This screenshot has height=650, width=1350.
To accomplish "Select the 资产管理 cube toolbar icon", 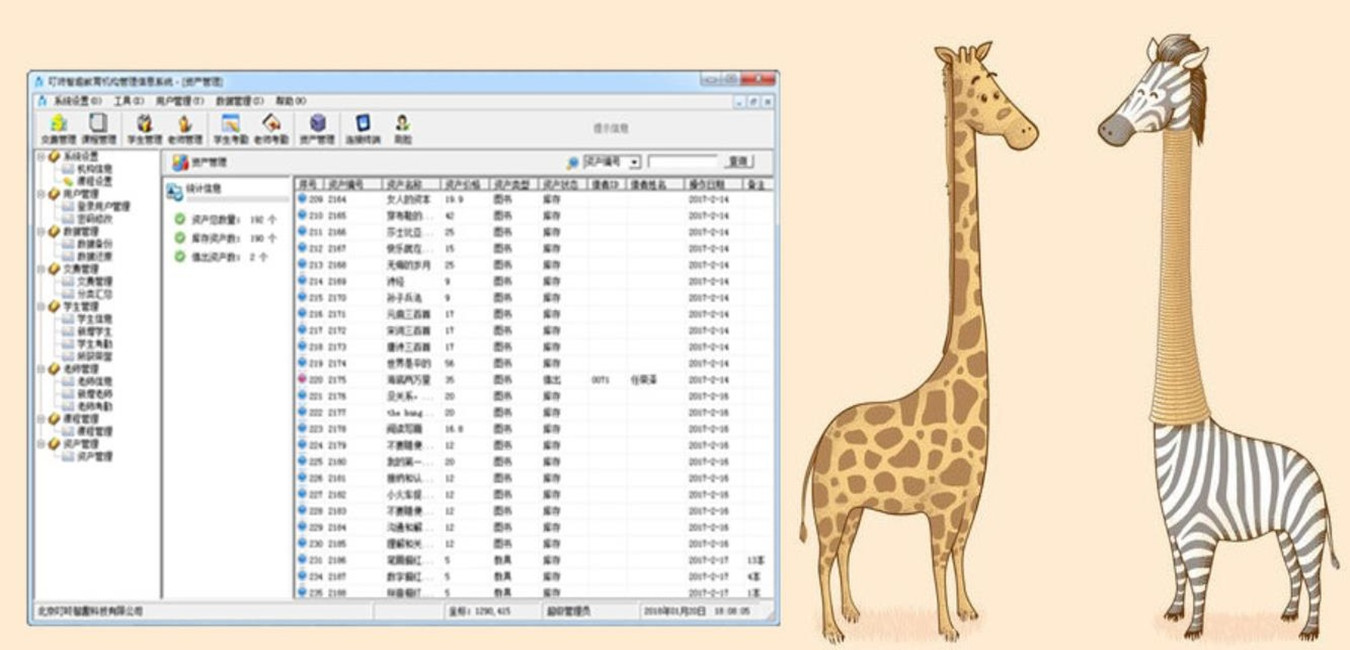I will pos(317,129).
